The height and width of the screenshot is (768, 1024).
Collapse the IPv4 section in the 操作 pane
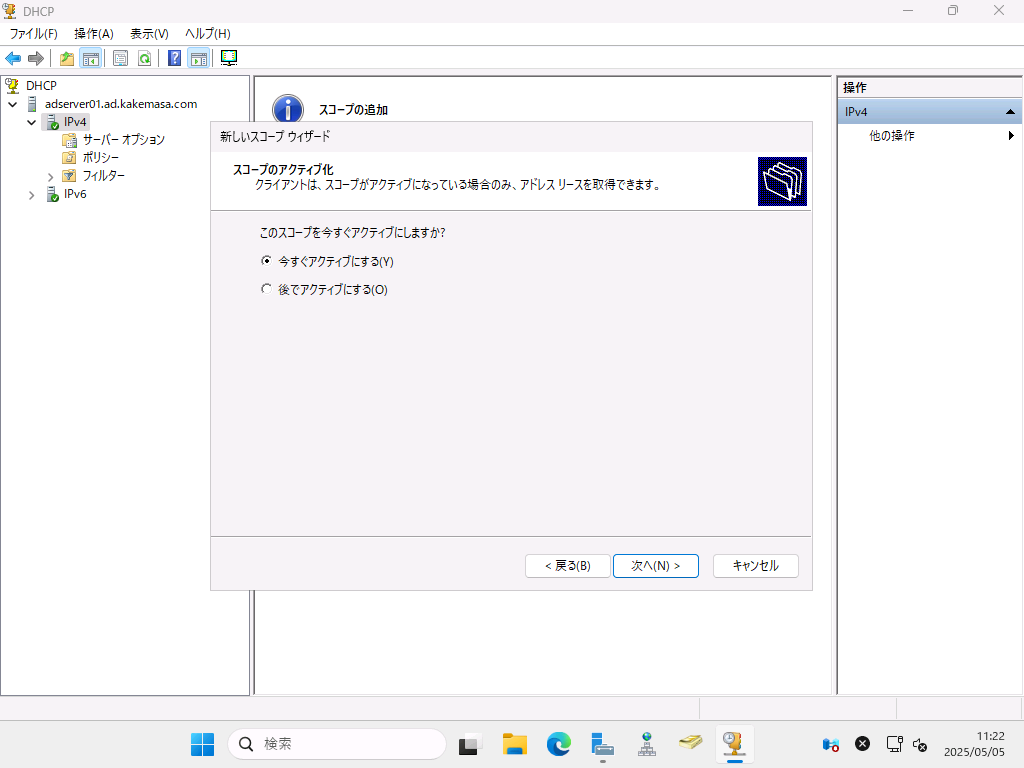[x=1010, y=112]
